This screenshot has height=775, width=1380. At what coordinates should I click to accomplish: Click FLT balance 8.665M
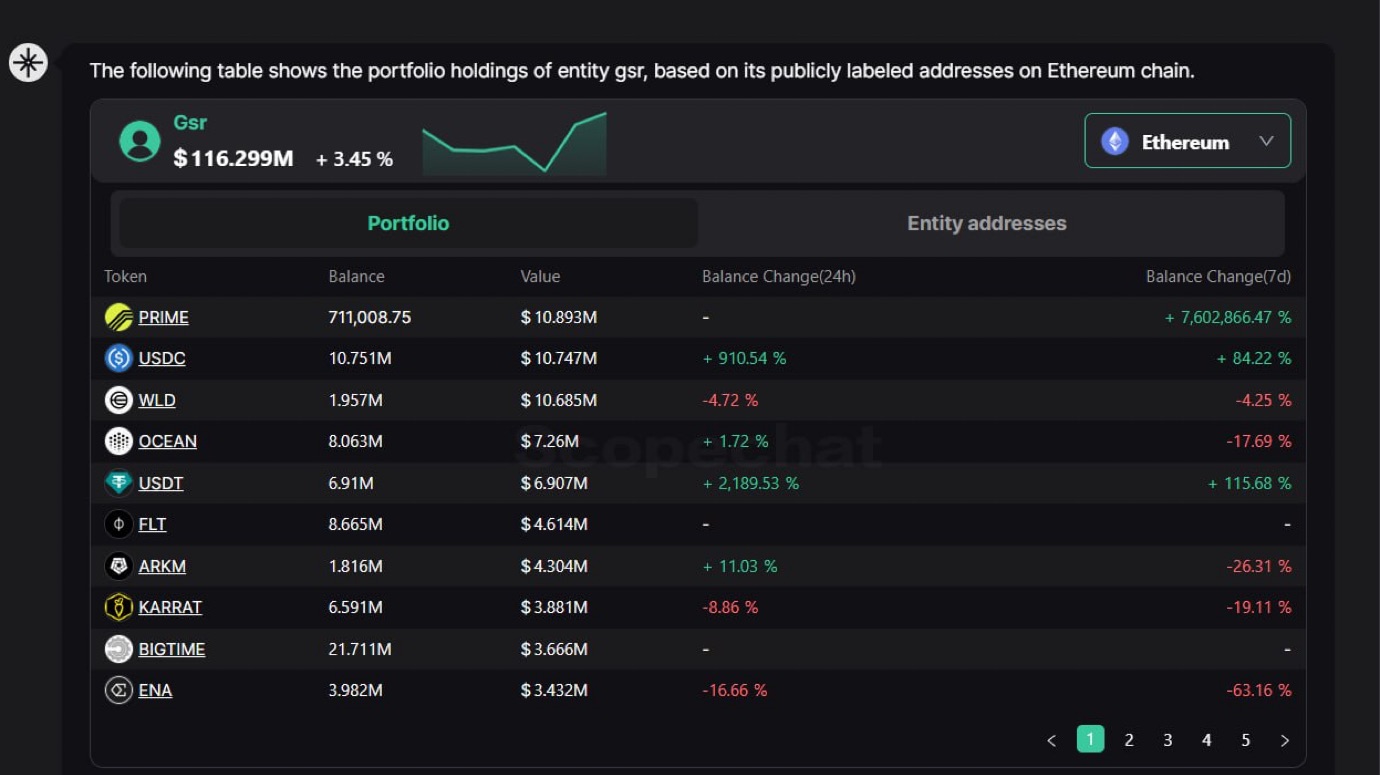356,524
